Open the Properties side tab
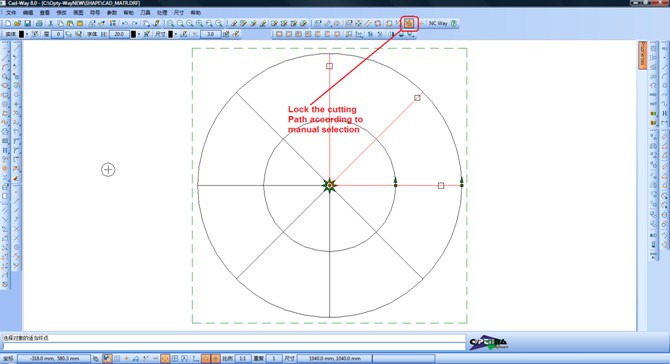Image resolution: width=670 pixels, height=364 pixels. click(x=642, y=55)
